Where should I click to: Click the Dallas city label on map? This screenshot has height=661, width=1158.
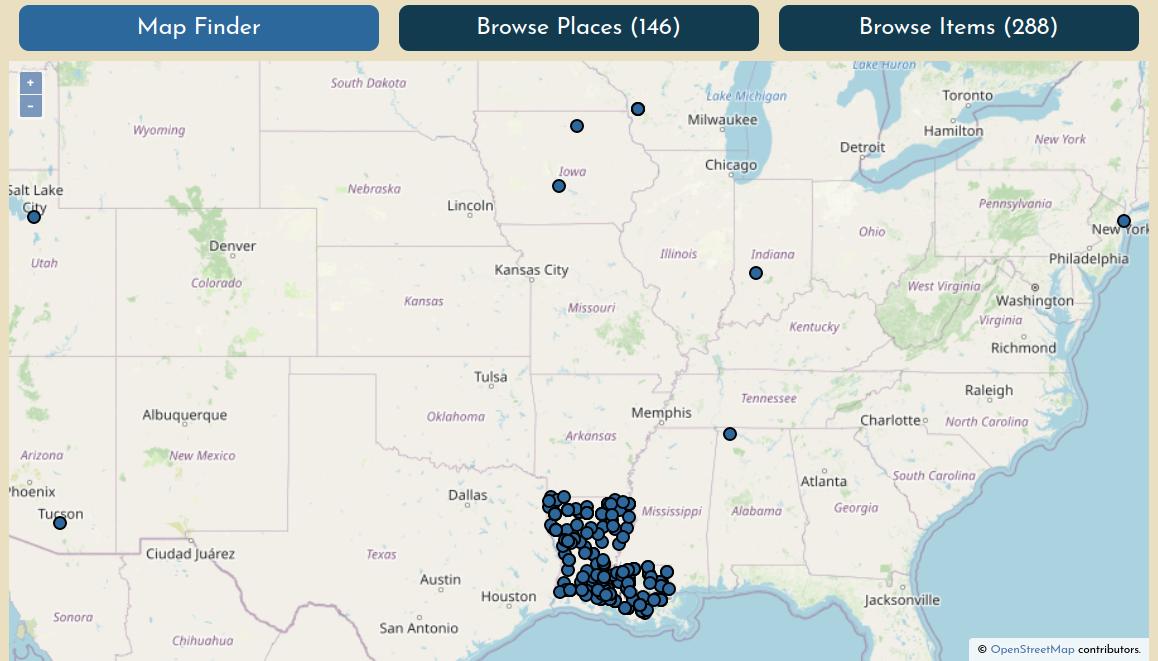coord(468,495)
